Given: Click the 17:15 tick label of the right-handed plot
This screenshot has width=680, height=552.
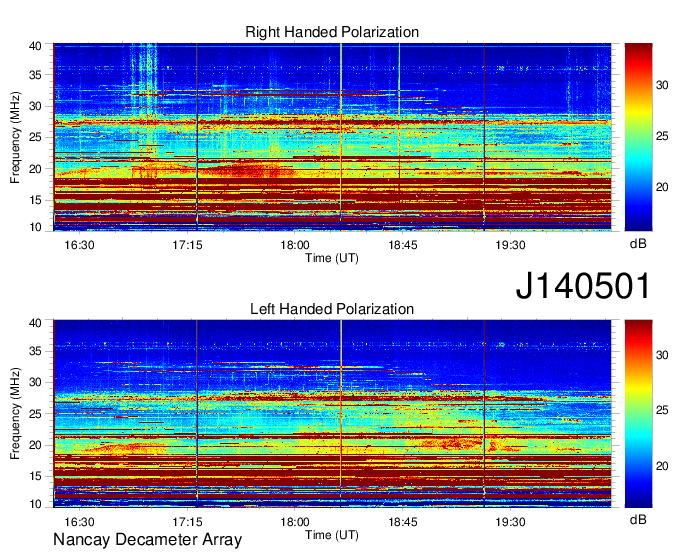Looking at the screenshot, I should click(187, 245).
